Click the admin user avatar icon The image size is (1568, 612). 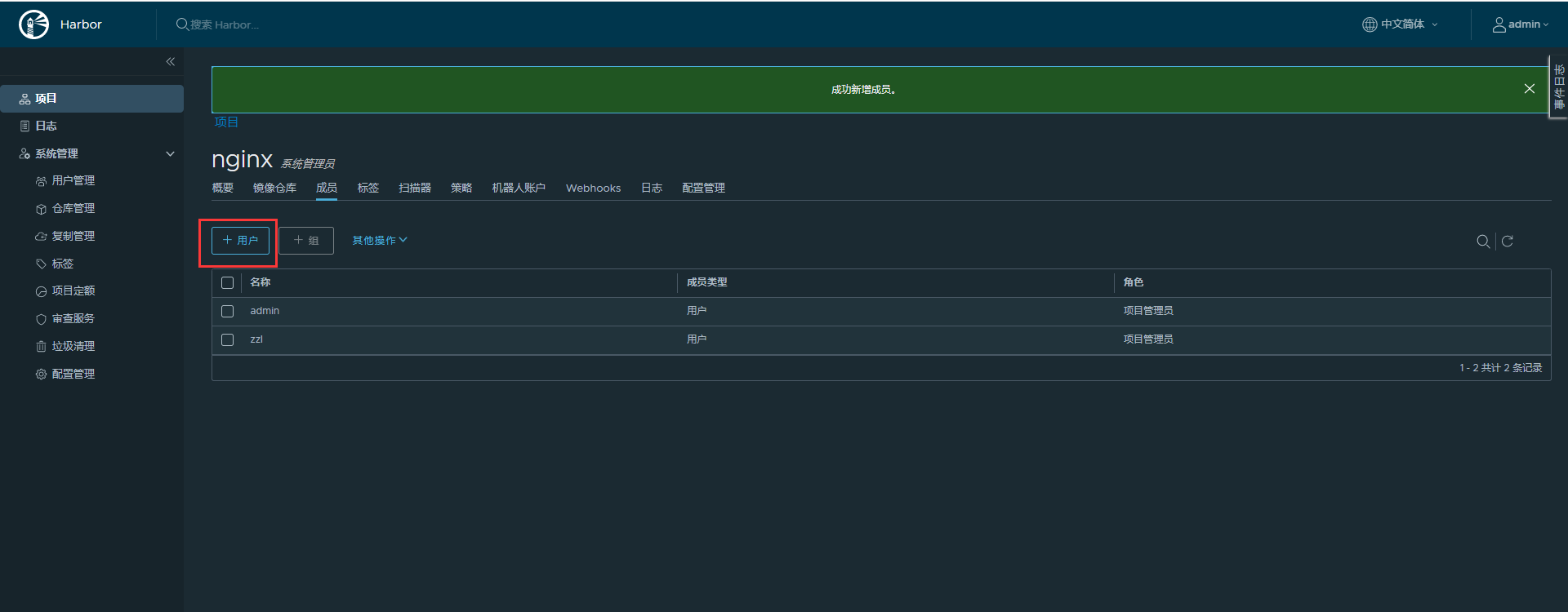[1499, 24]
